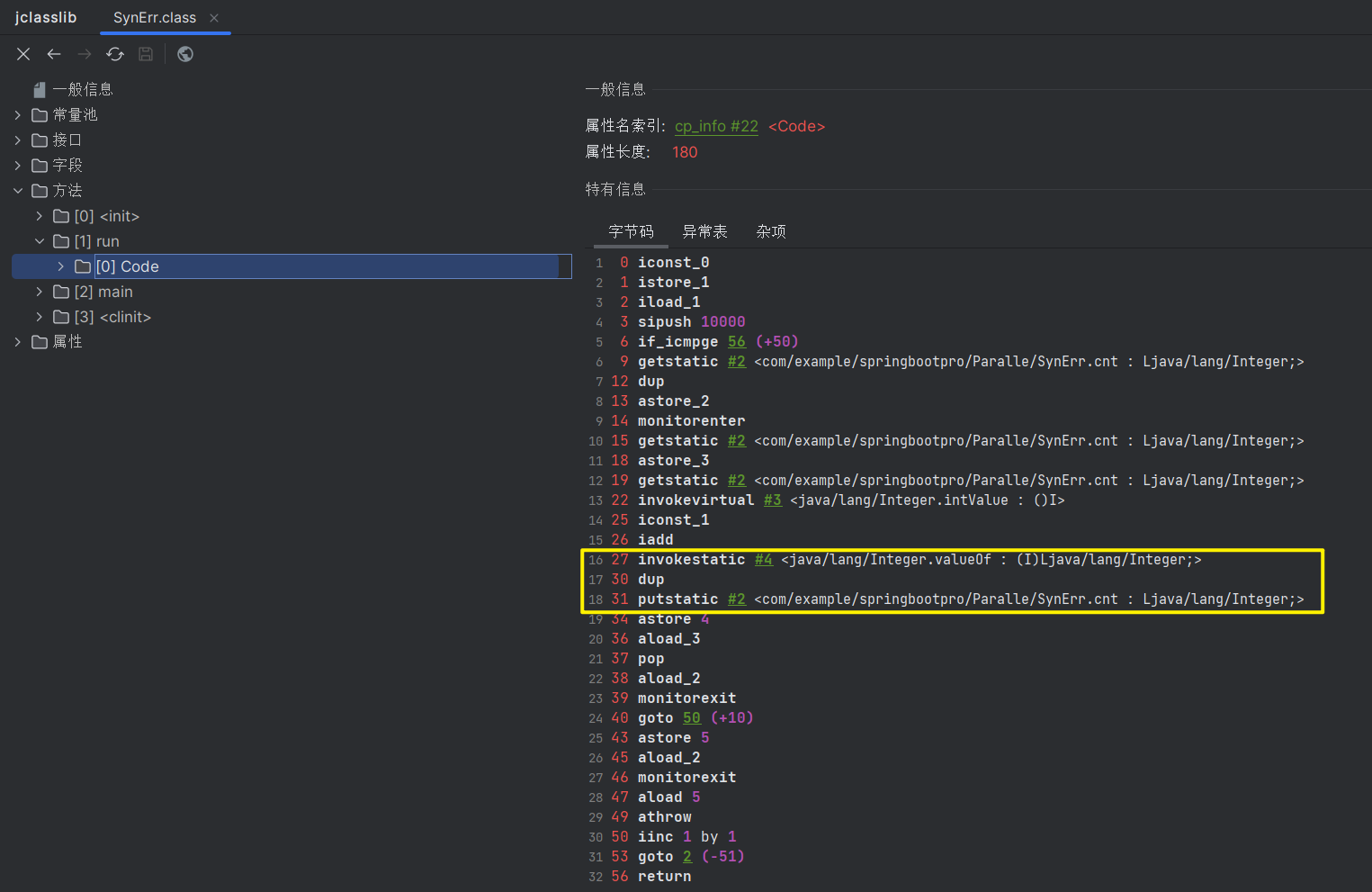Image resolution: width=1372 pixels, height=892 pixels.
Task: Click the 方法 folder icon
Action: tap(40, 190)
